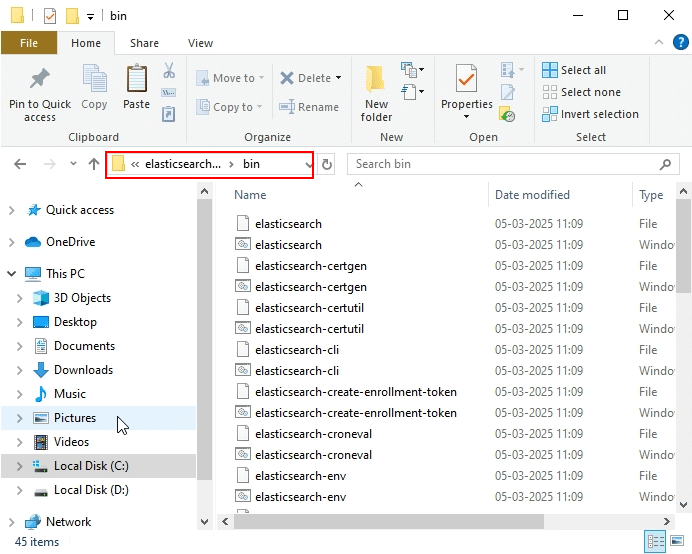
Task: Open Properties from the ribbon
Action: (x=466, y=80)
